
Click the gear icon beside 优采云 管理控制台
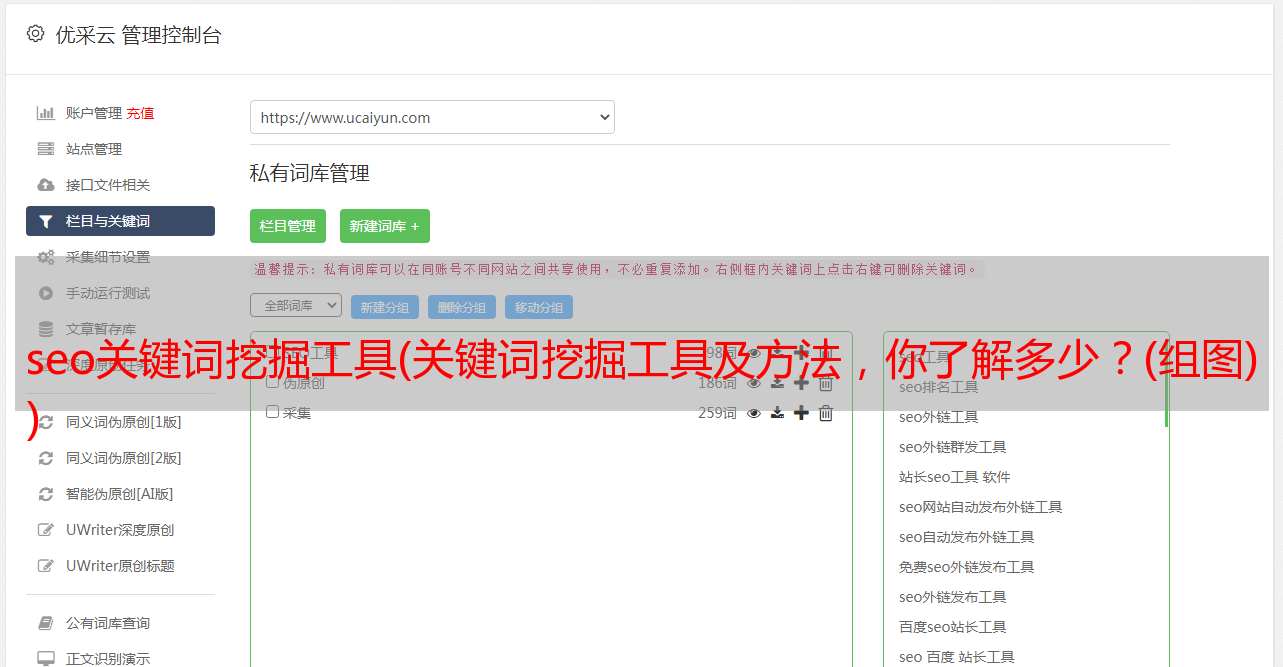click(35, 34)
